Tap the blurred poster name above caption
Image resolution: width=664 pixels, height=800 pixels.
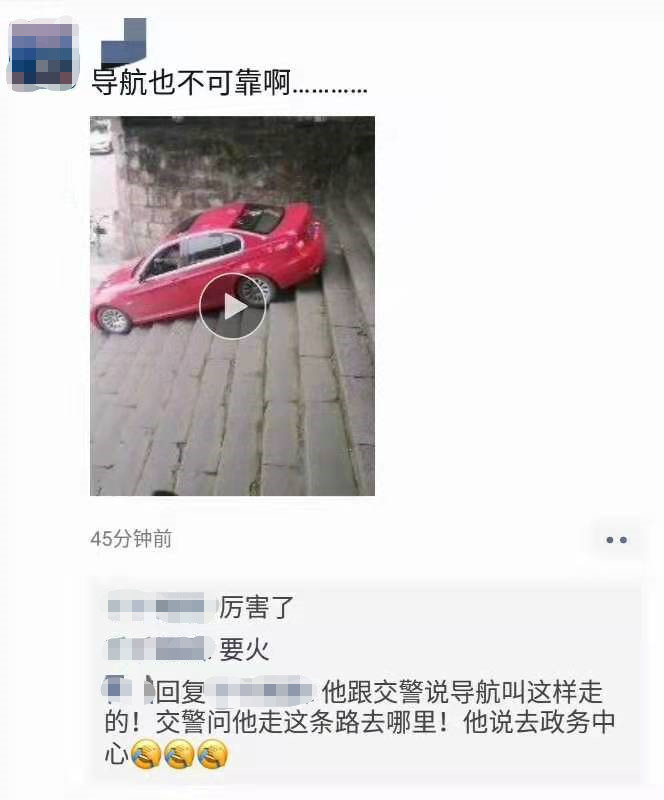[124, 41]
